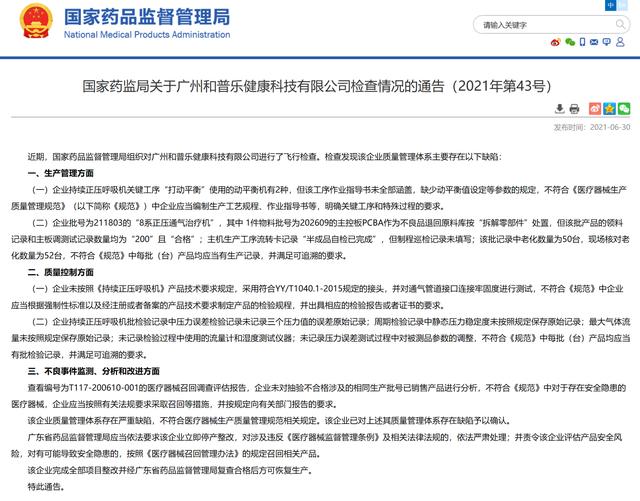Go to 国家药品监督管理局 home title
This screenshot has height=501, width=640.
coord(147,17)
